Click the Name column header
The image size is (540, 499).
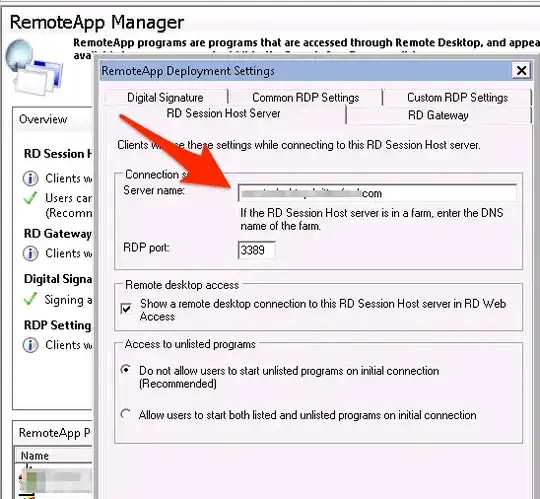point(53,455)
